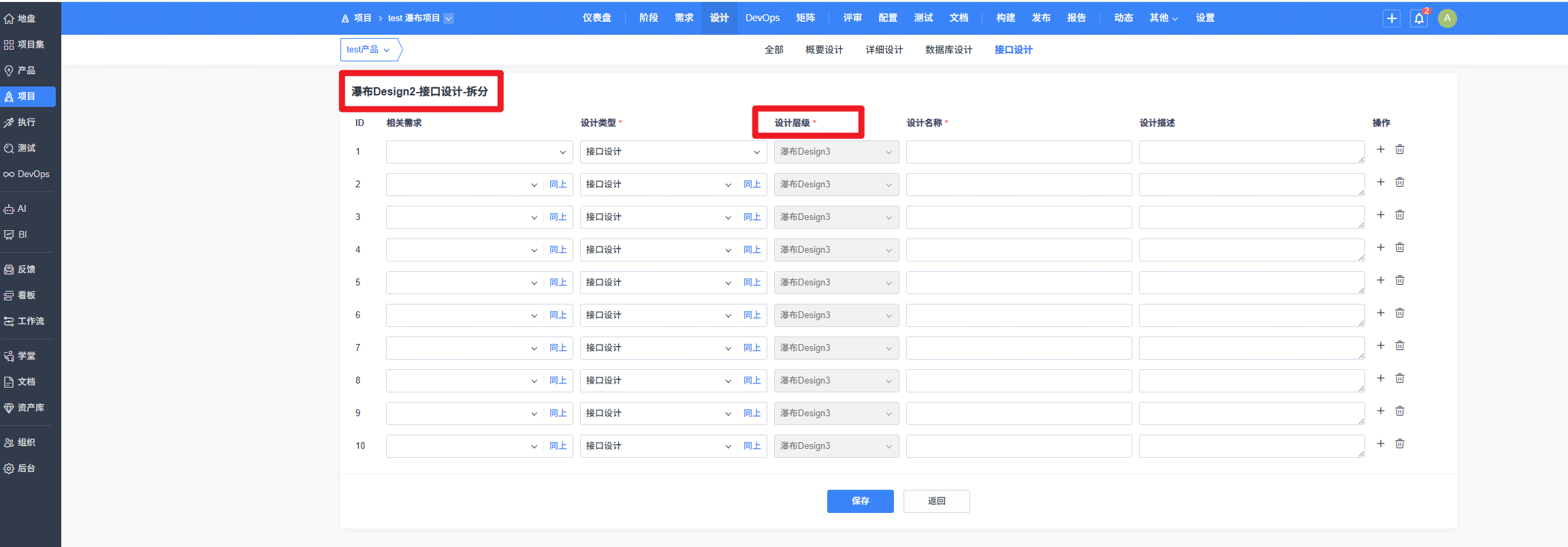Delete row 10 with the trash icon

pyautogui.click(x=1400, y=443)
